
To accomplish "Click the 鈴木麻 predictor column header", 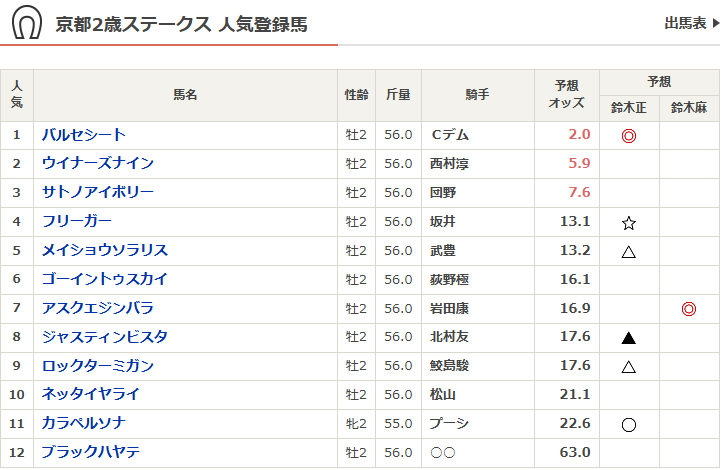I will click(688, 108).
